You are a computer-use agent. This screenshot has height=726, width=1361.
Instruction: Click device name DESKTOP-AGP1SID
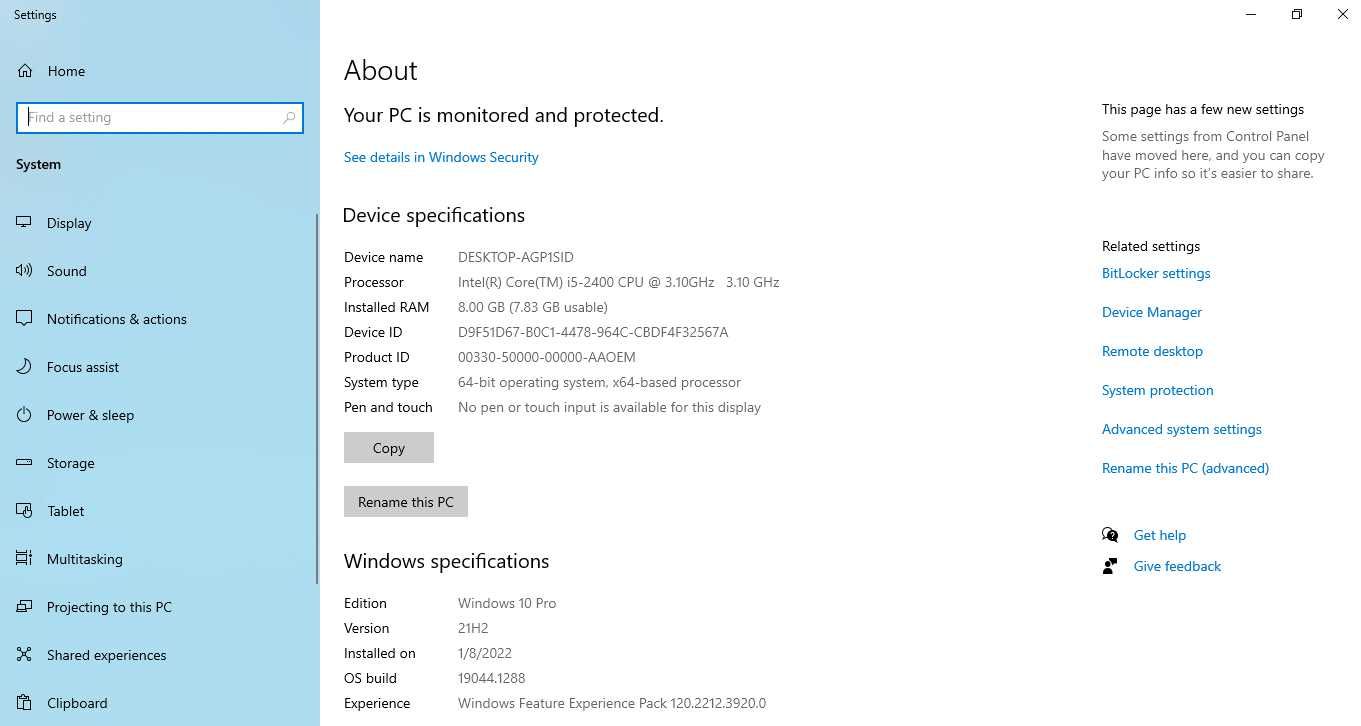(516, 257)
